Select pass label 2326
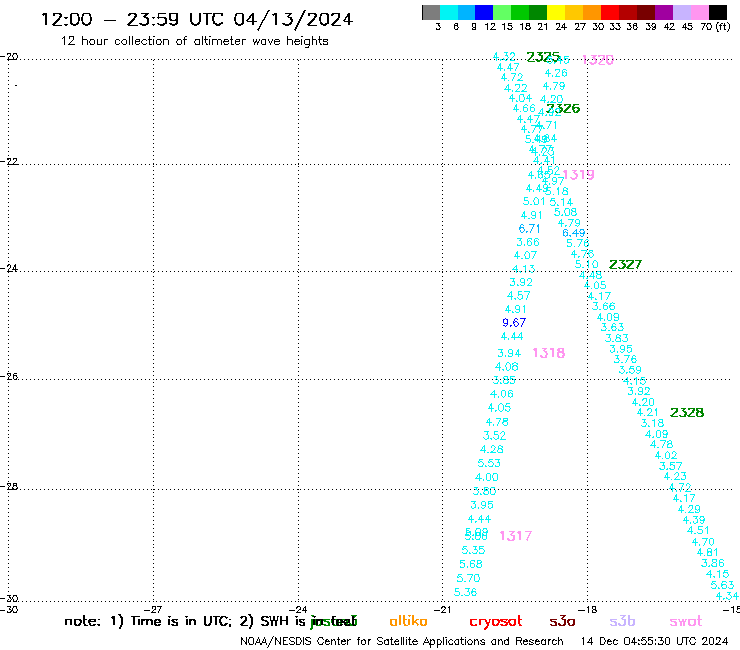The image size is (740, 650). point(563,109)
